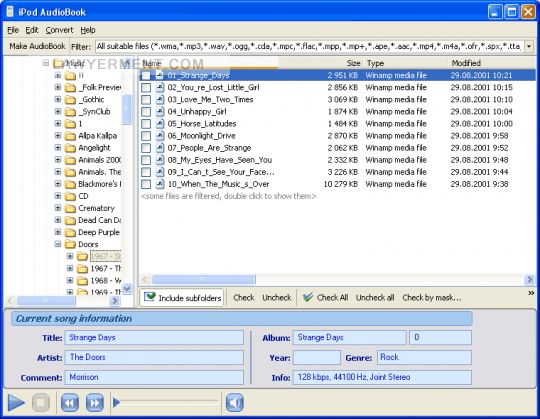Tick the checkbox for 02_You_re_Lost_Little_Girl

146,87
